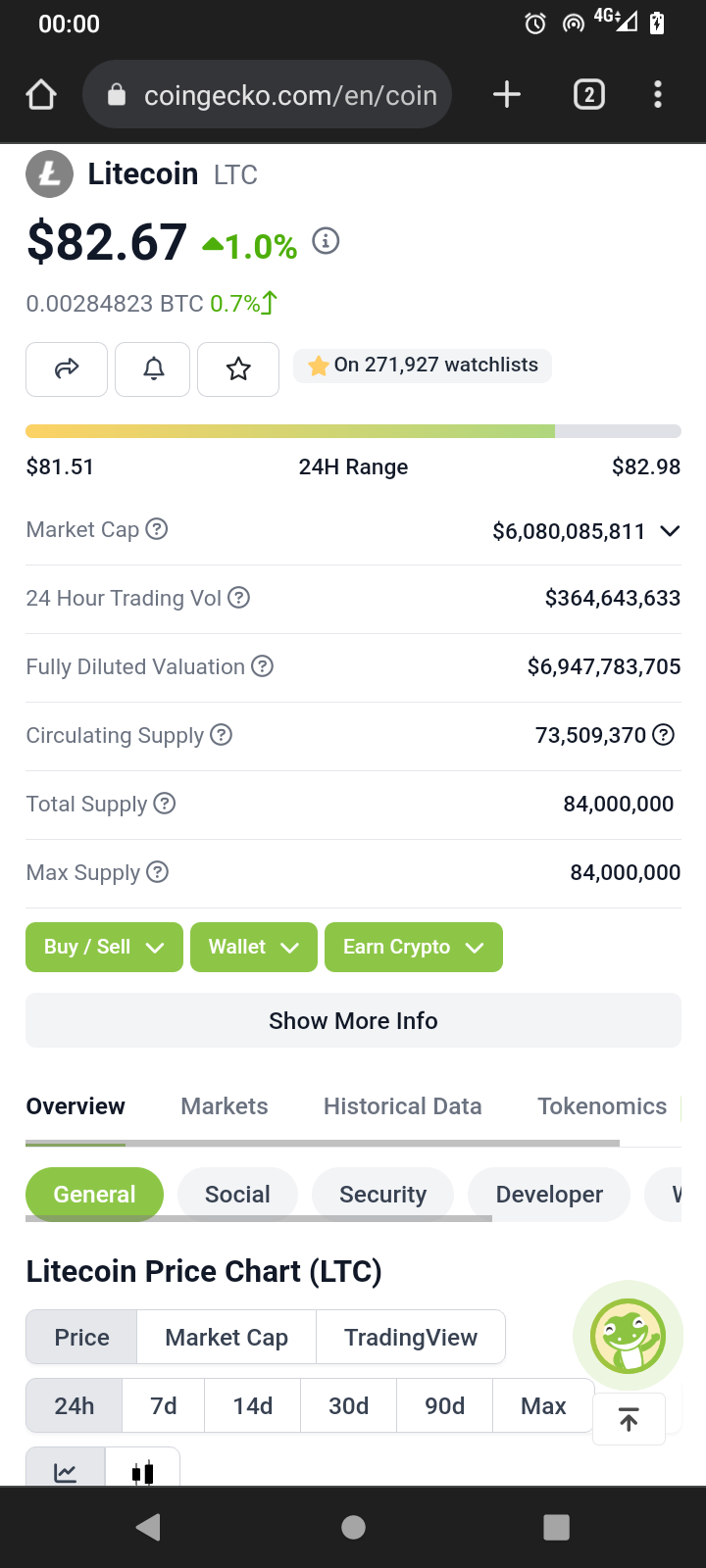Expand the Market Cap chevron

[670, 531]
